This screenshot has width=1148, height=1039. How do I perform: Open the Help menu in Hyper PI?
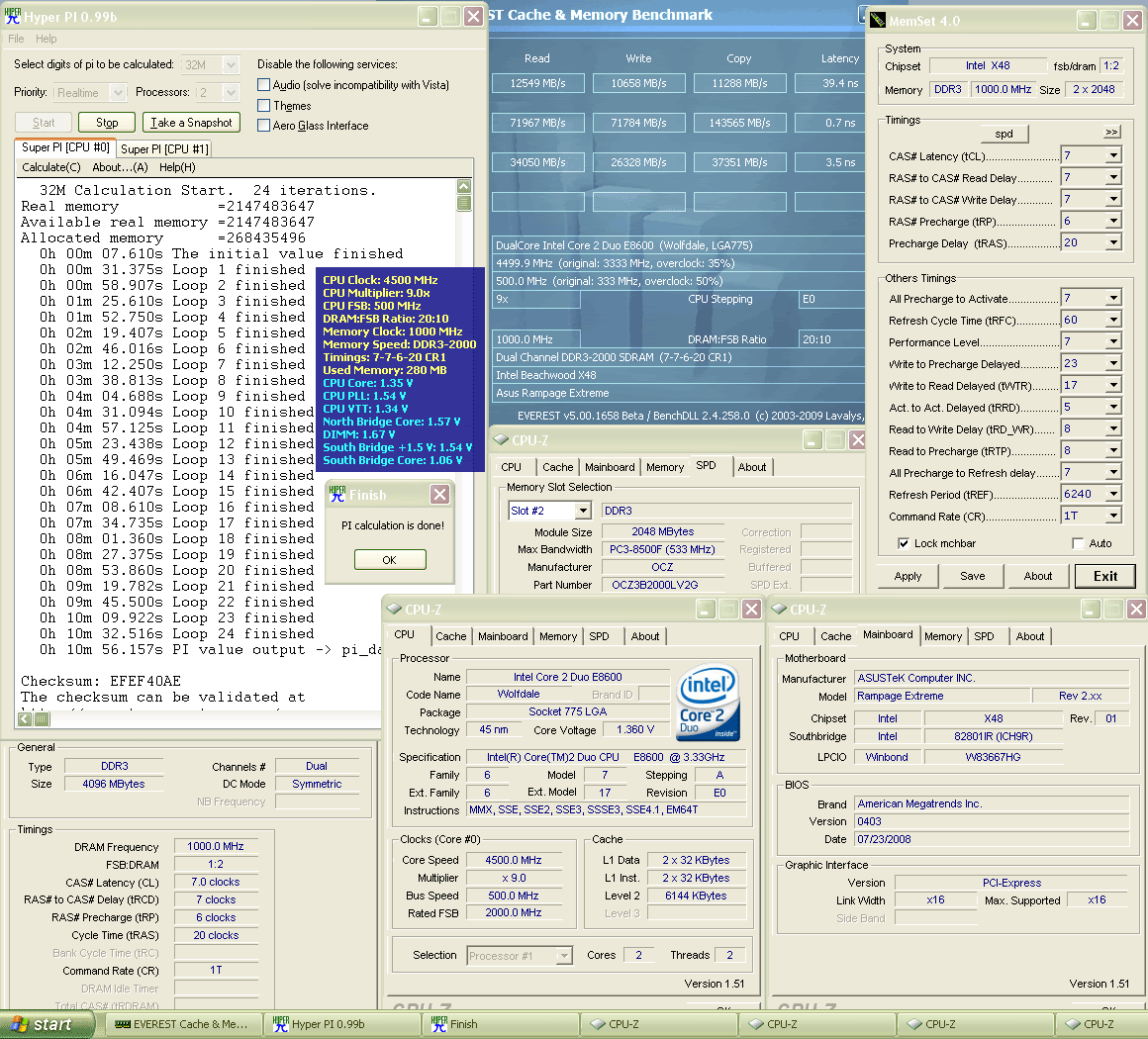coord(47,39)
